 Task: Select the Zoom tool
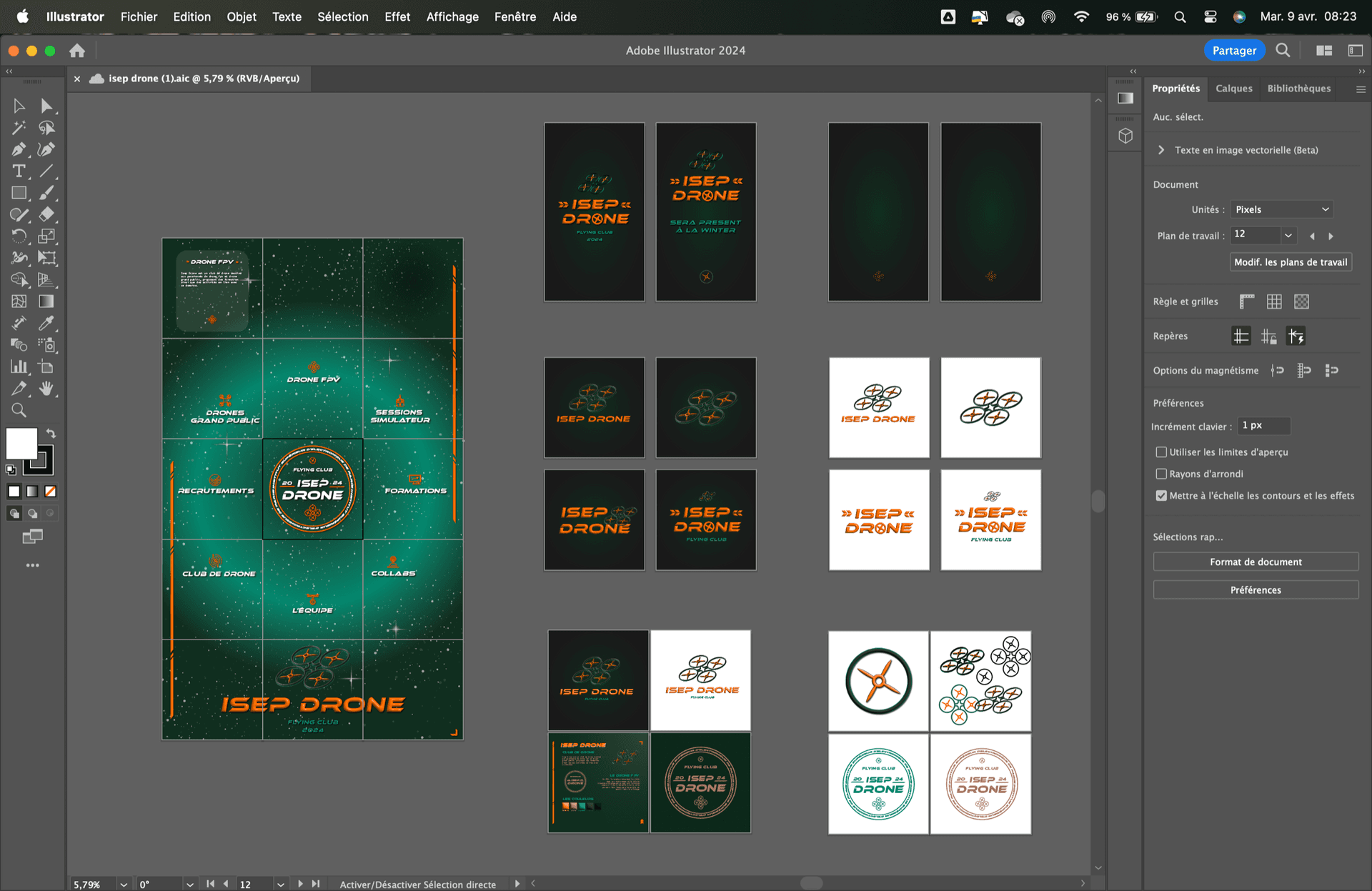(19, 409)
